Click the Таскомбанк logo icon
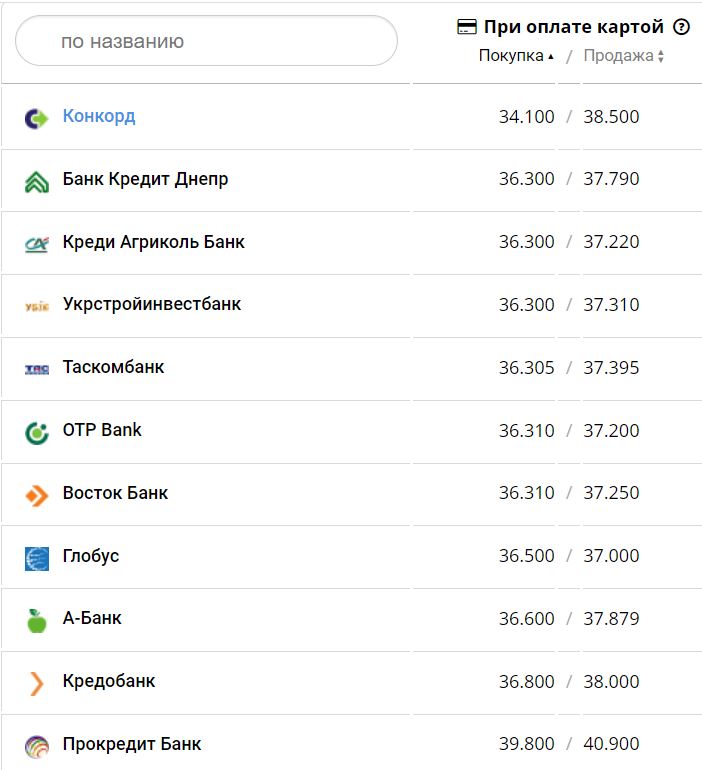Screen dimensions: 702x770 (x=37, y=369)
